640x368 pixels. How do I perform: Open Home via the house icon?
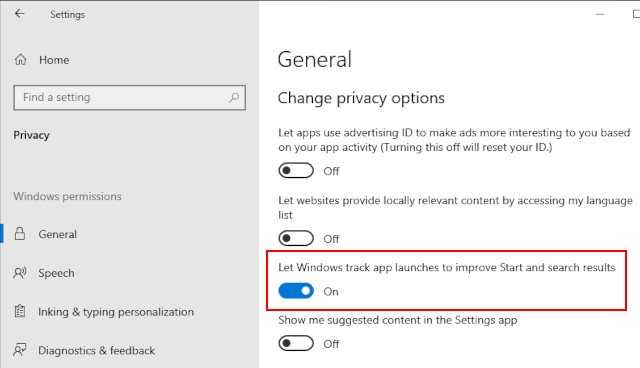click(20, 60)
